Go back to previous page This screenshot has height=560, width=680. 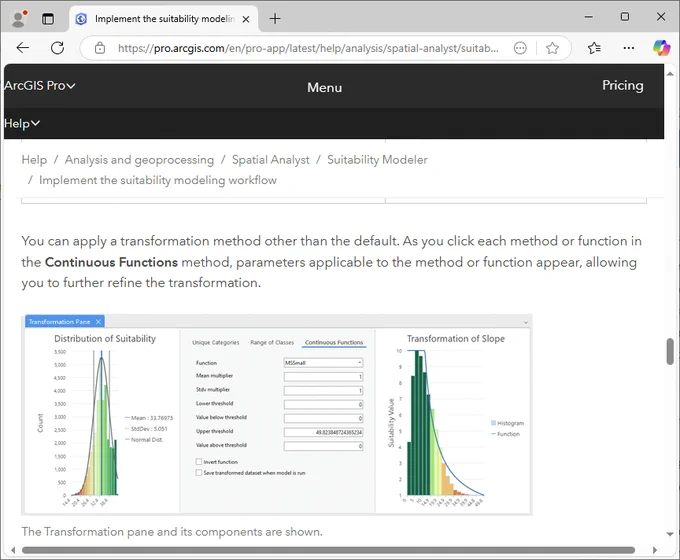click(23, 48)
